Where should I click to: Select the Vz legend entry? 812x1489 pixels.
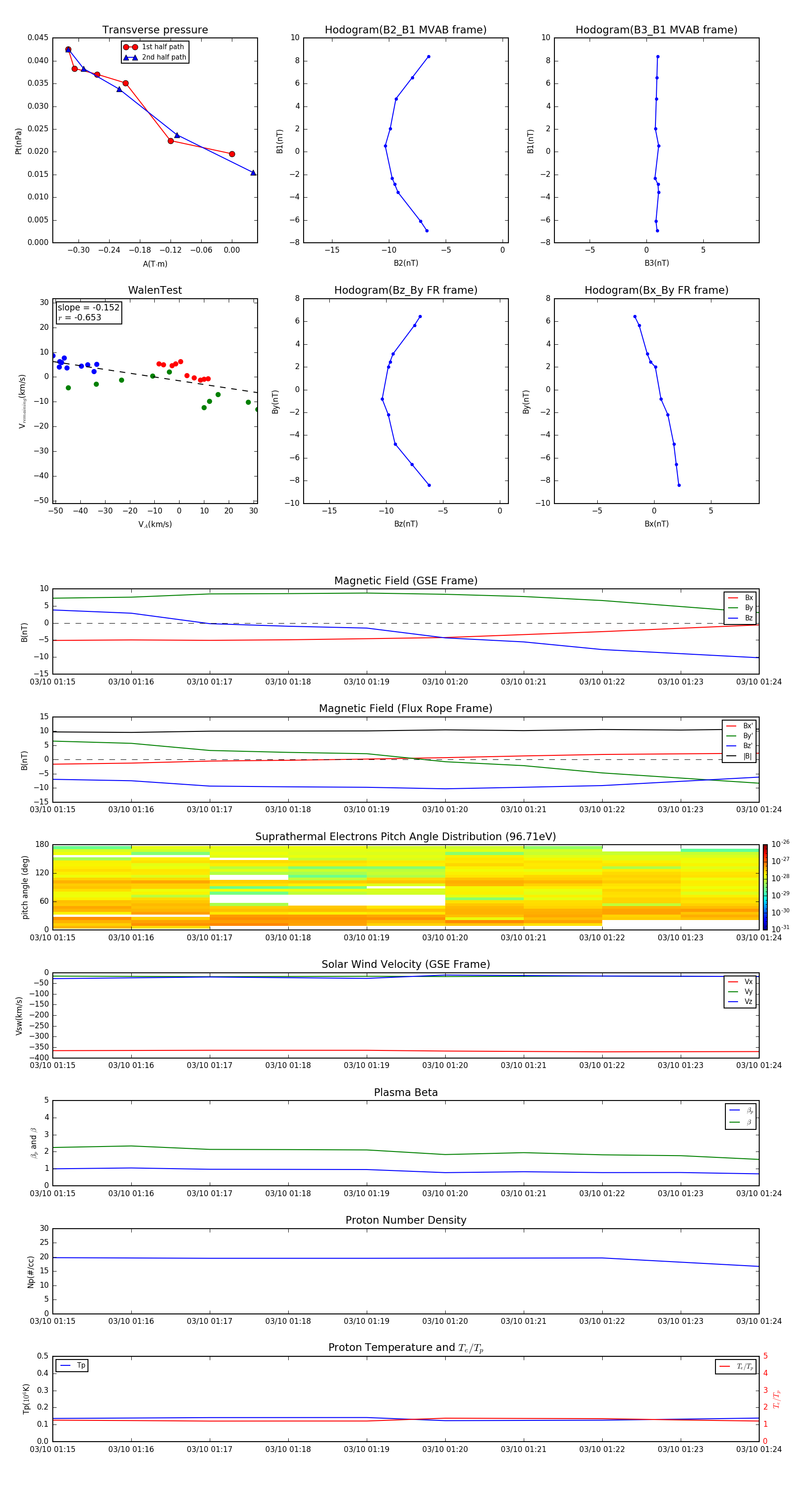[740, 1002]
